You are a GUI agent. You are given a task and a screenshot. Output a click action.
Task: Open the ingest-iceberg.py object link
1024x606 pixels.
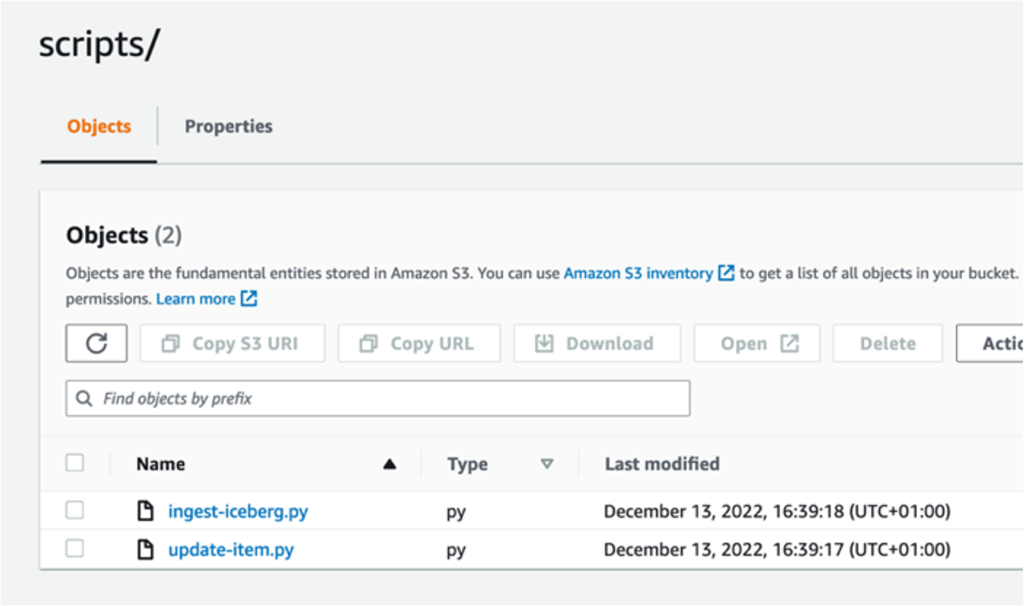point(238,511)
